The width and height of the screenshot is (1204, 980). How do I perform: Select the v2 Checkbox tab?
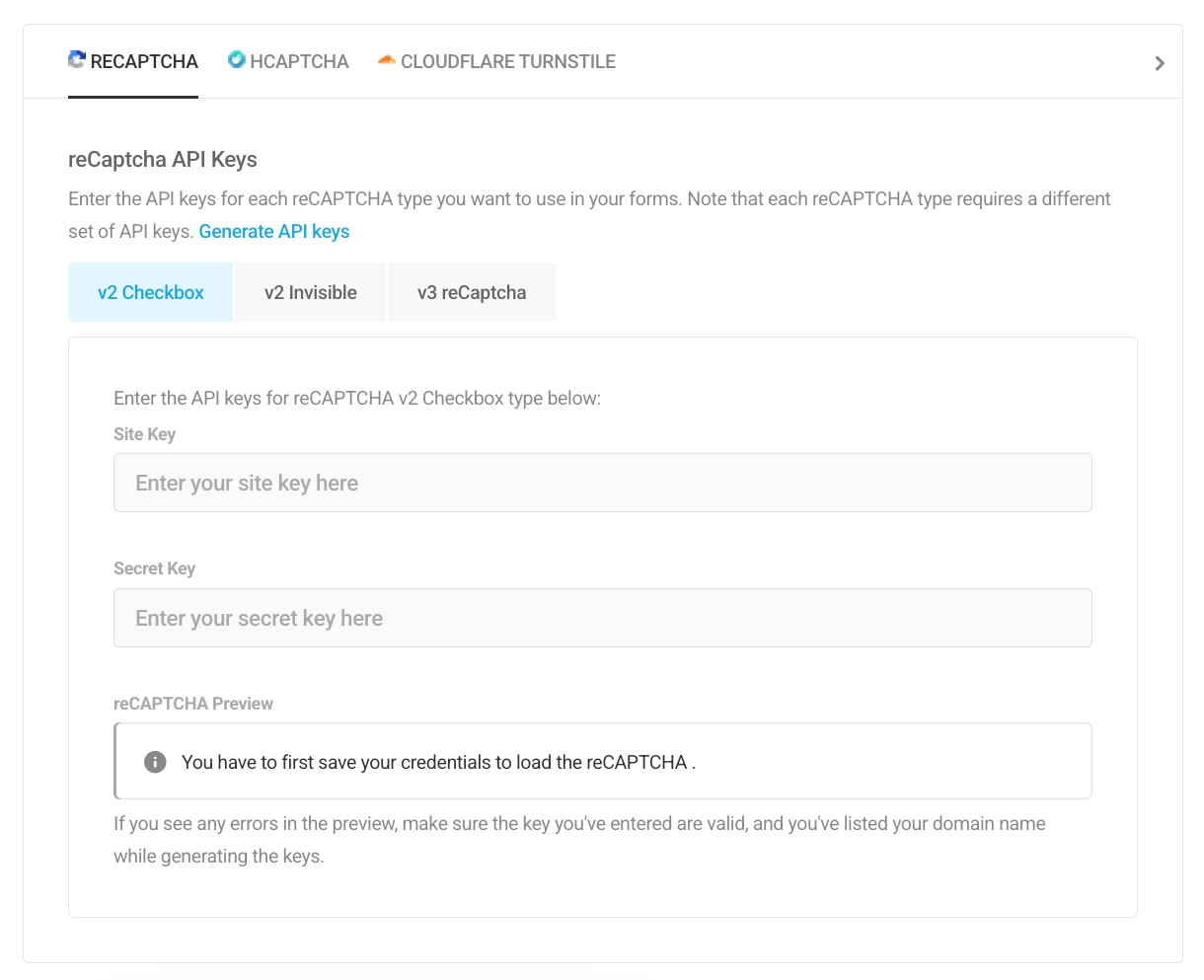tap(150, 292)
